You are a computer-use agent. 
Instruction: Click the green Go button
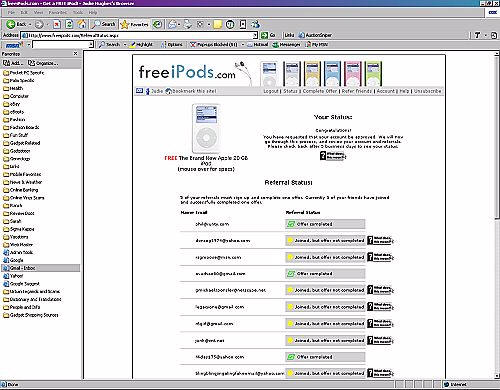(x=268, y=35)
